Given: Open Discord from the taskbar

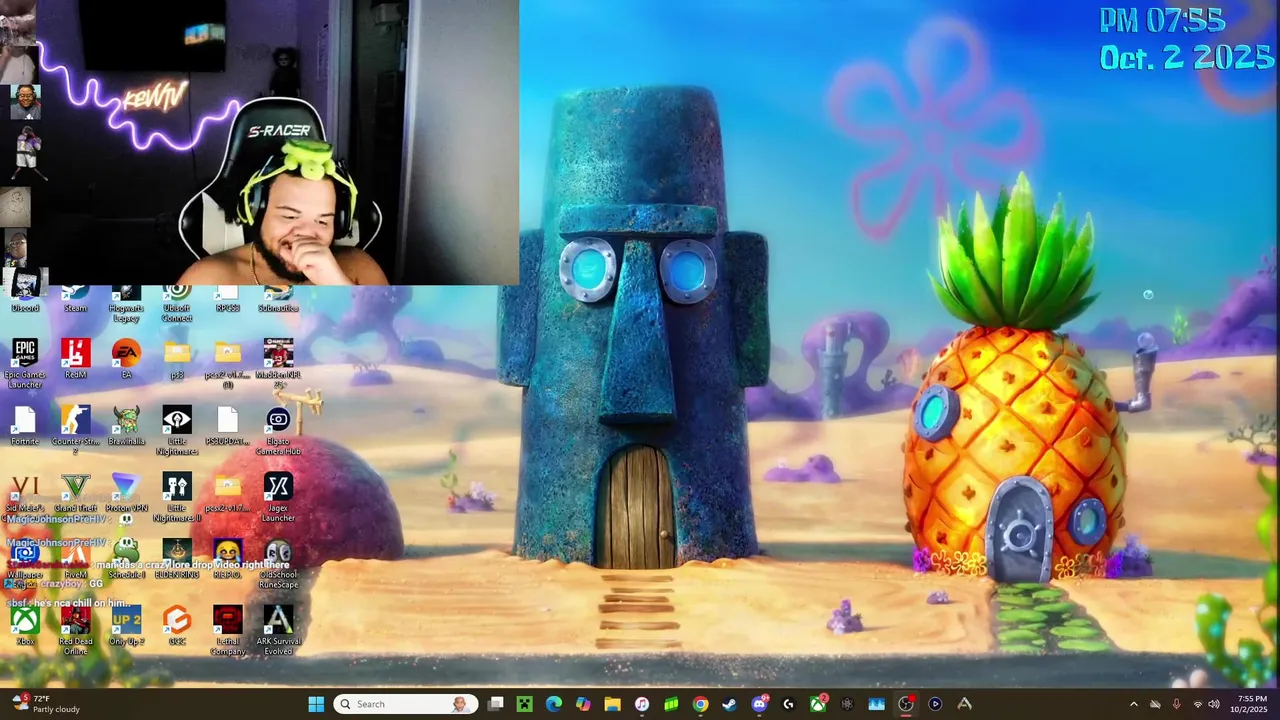Looking at the screenshot, I should coord(759,704).
